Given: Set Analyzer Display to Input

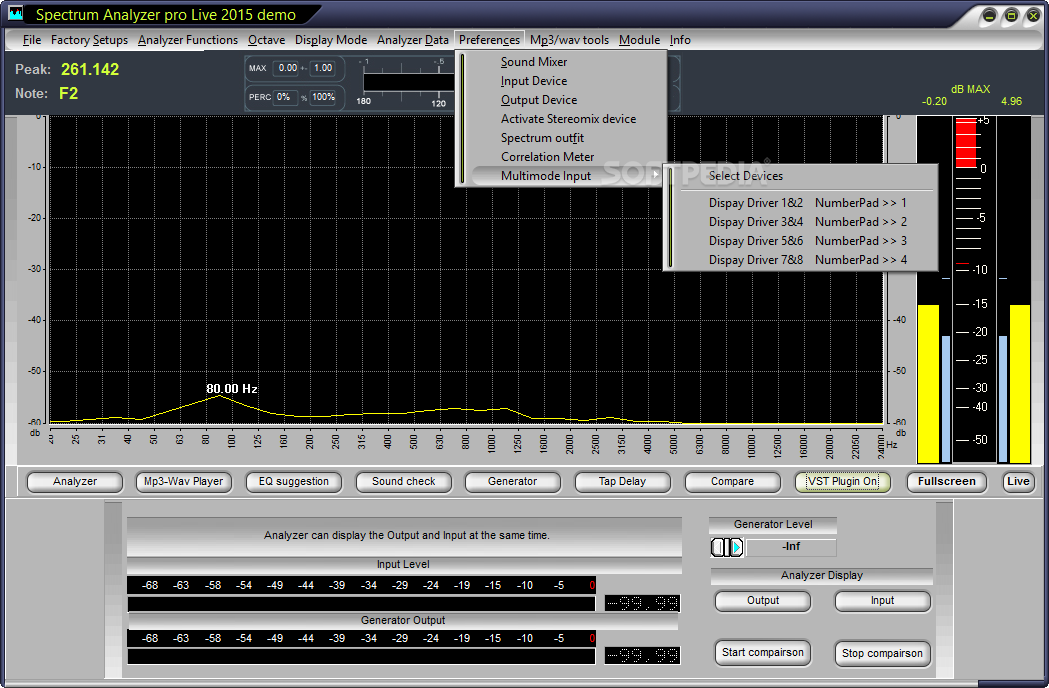Looking at the screenshot, I should pyautogui.click(x=882, y=600).
